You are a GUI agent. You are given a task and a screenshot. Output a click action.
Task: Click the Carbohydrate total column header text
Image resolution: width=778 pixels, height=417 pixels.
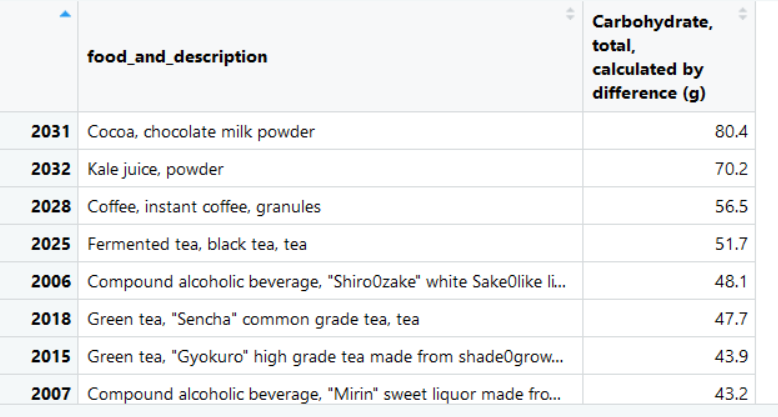coord(652,57)
